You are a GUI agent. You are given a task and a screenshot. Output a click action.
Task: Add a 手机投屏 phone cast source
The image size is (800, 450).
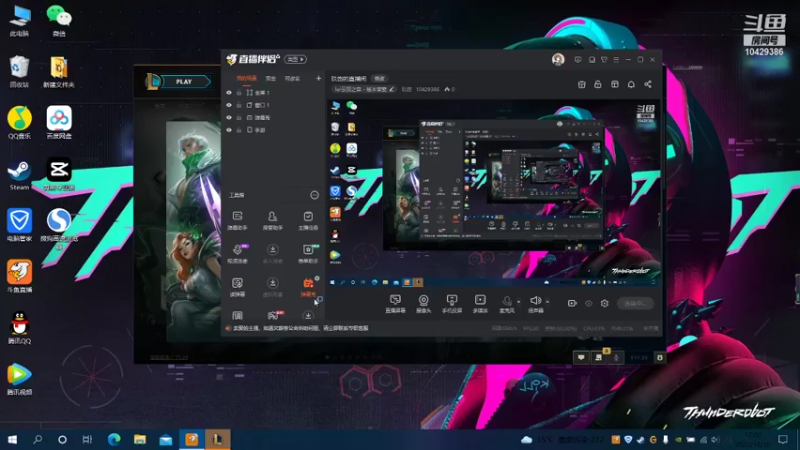tap(452, 304)
